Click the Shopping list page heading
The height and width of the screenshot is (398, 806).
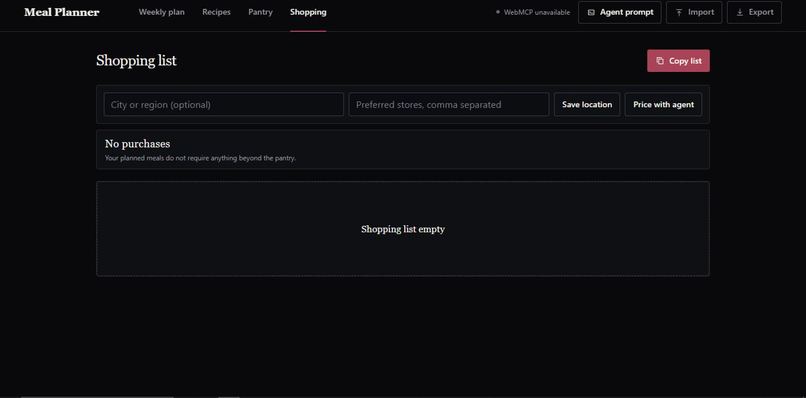pyautogui.click(x=136, y=61)
